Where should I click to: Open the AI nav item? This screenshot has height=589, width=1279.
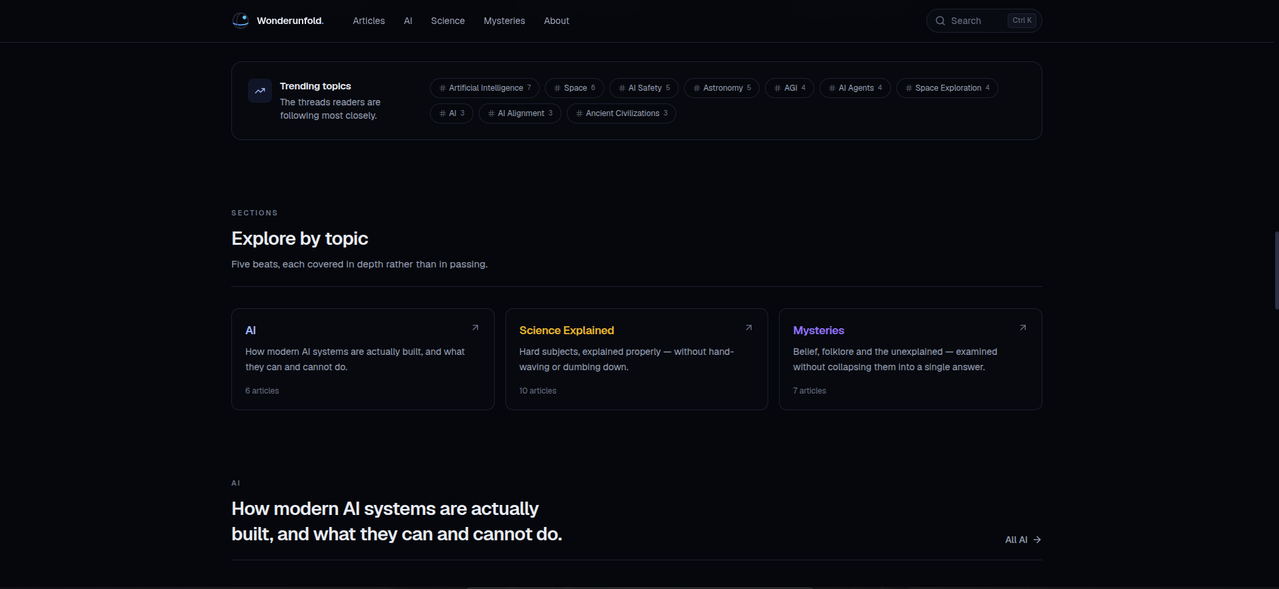pos(408,21)
